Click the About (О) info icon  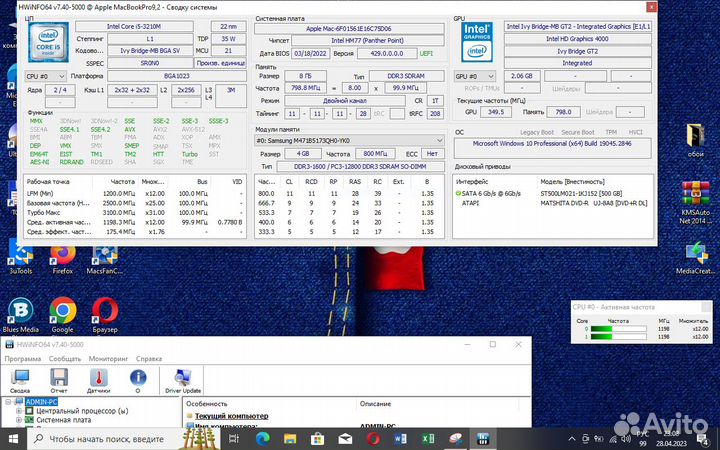(x=136, y=379)
